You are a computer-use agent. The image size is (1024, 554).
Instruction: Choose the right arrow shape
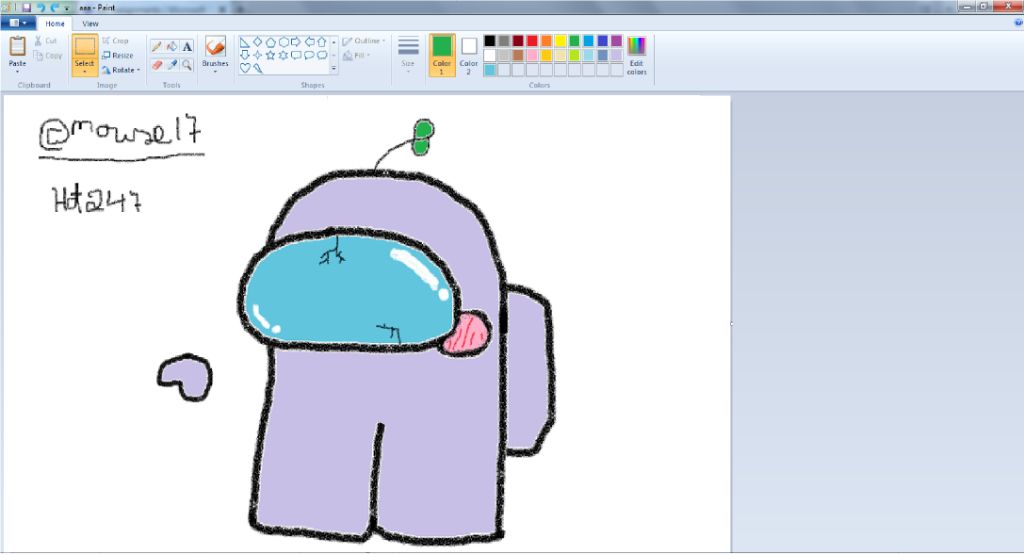pos(296,42)
